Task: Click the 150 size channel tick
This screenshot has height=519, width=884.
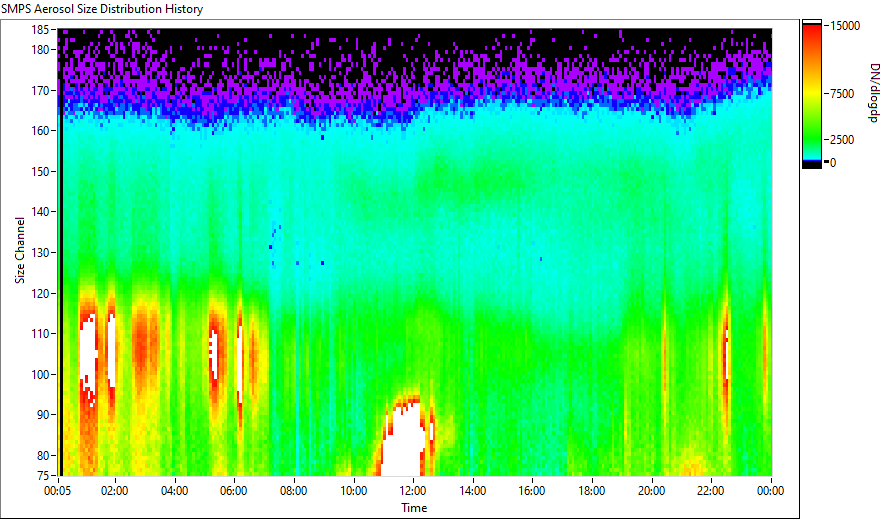Action: 39,171
